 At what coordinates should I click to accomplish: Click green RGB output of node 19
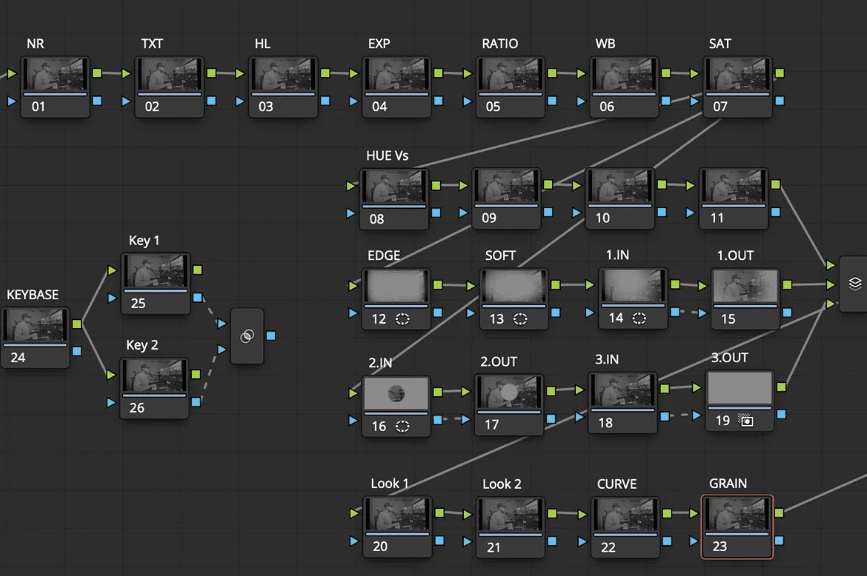point(781,387)
